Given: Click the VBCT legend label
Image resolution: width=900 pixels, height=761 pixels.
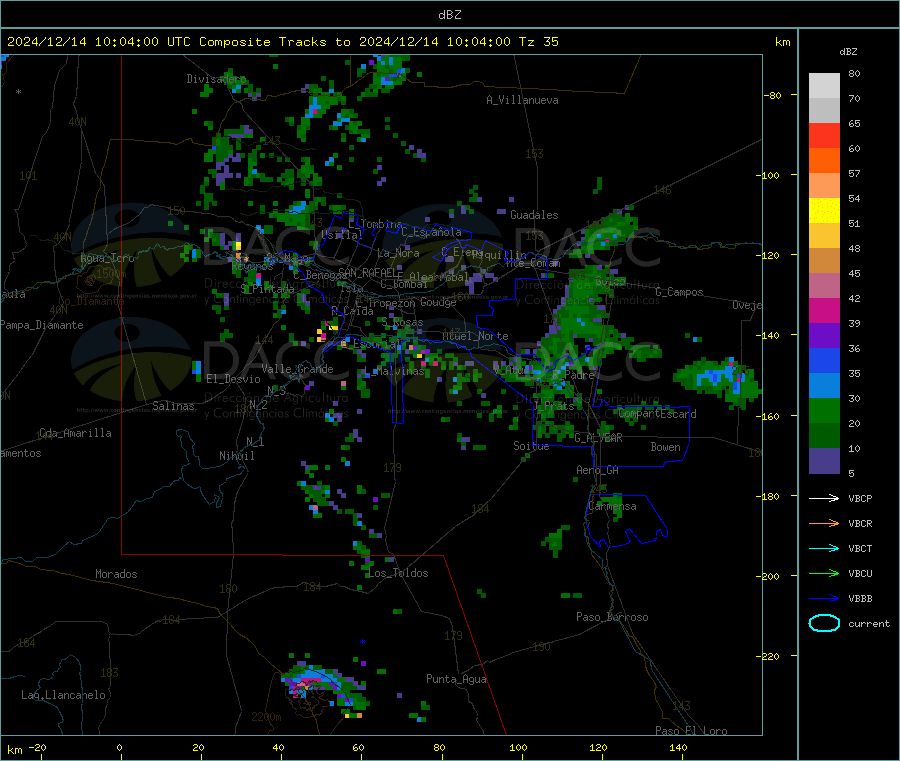Looking at the screenshot, I should (x=860, y=548).
